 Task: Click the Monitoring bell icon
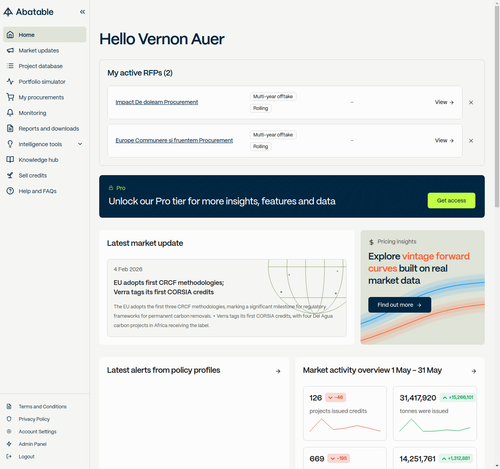[10, 113]
